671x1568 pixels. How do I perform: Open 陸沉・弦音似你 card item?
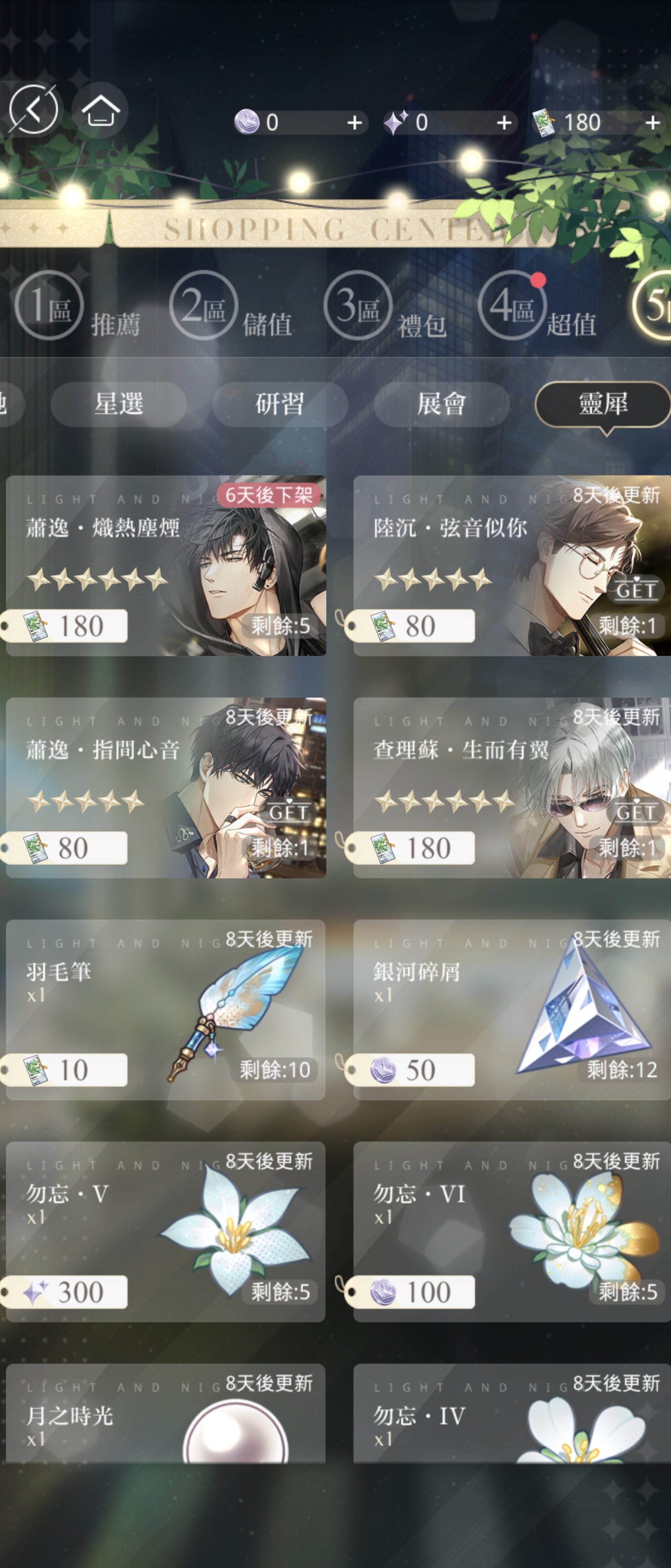(512, 566)
